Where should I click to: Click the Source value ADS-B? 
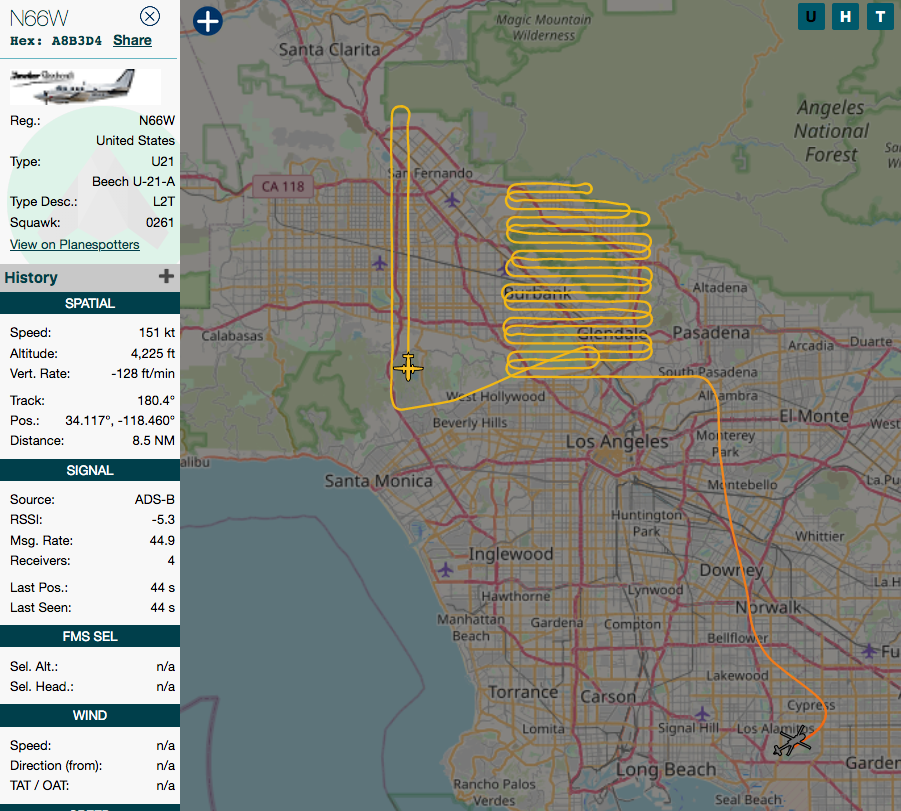tap(155, 499)
